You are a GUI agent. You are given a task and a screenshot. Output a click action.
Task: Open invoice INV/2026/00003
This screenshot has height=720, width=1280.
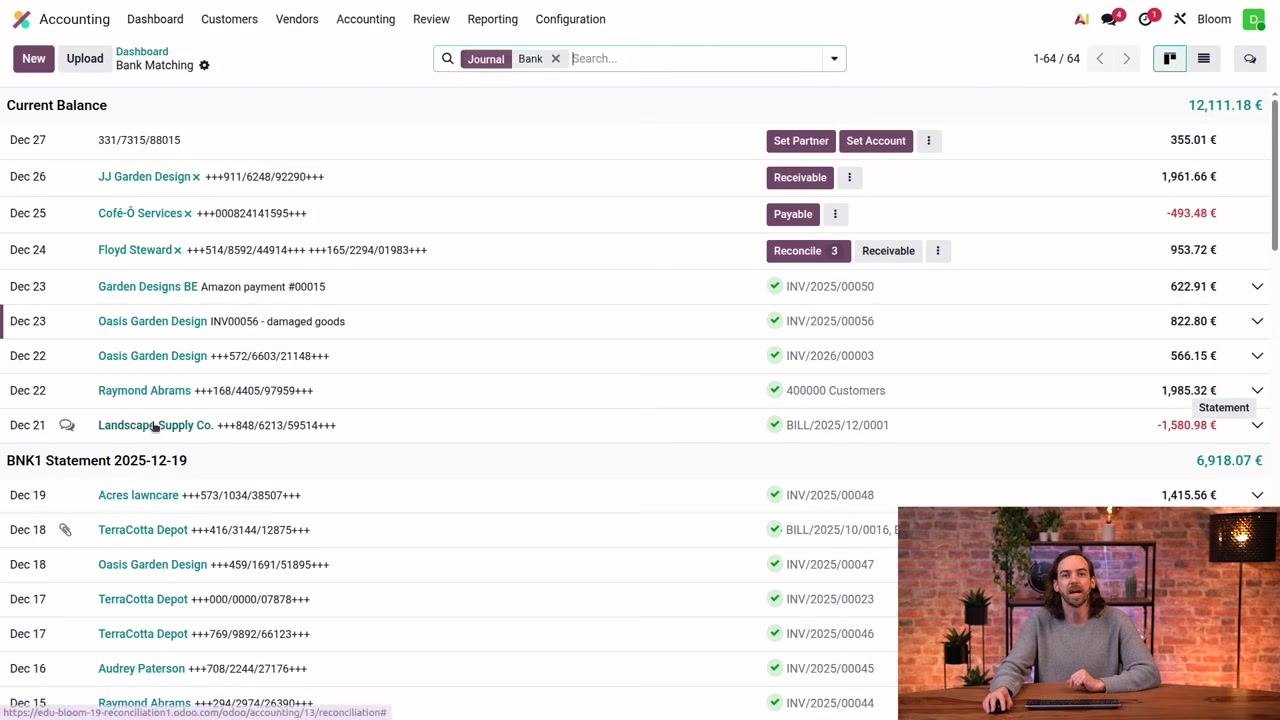point(830,356)
